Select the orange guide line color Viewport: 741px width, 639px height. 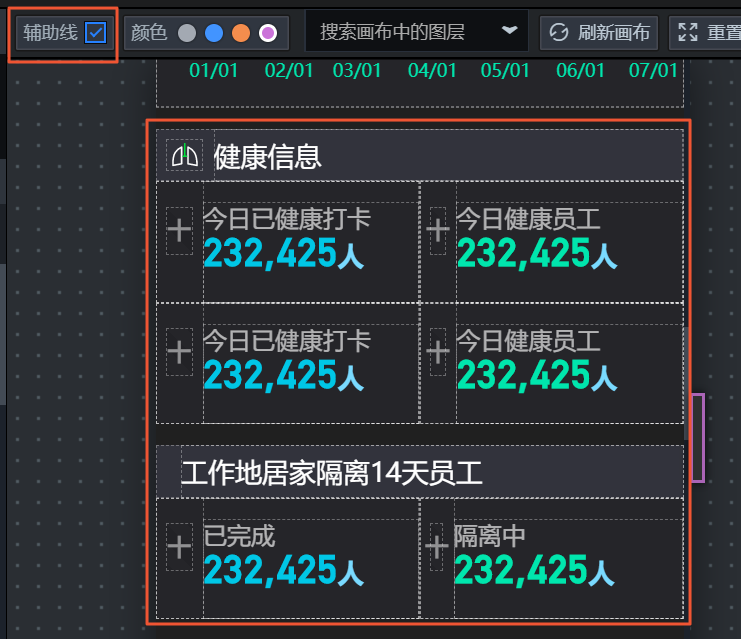pyautogui.click(x=241, y=33)
